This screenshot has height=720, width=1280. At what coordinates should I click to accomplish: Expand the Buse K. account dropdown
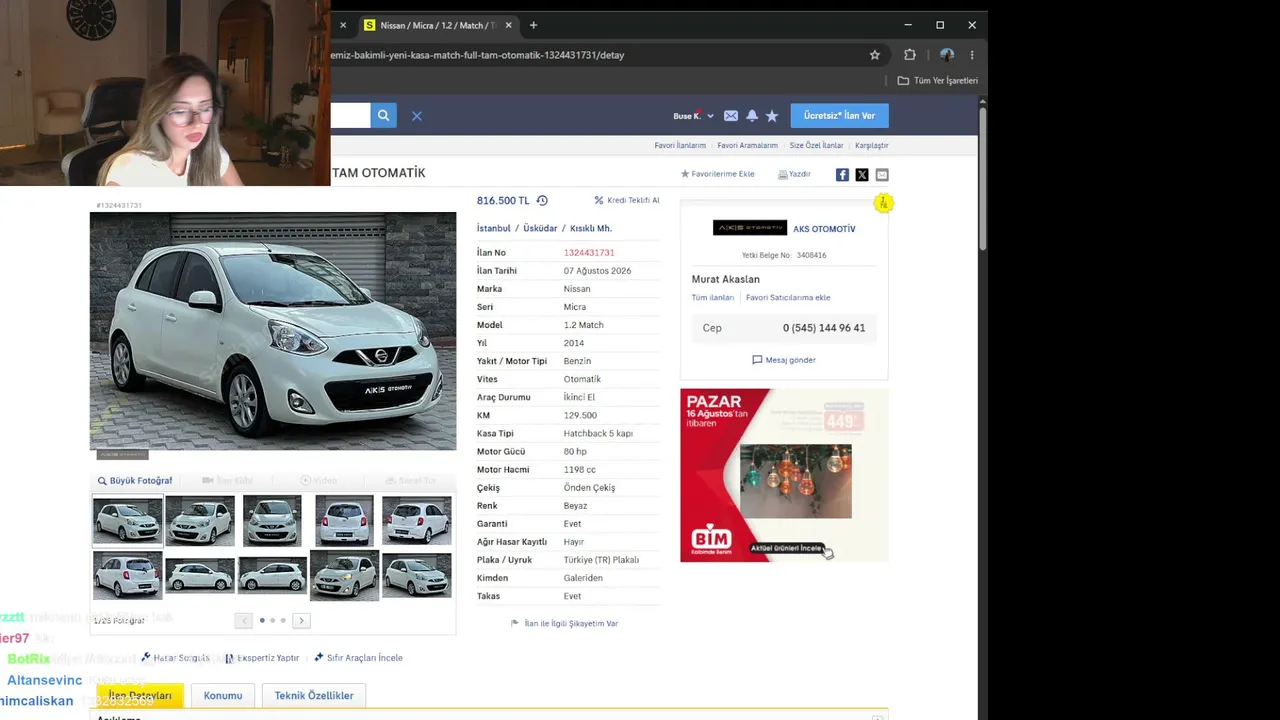click(694, 116)
